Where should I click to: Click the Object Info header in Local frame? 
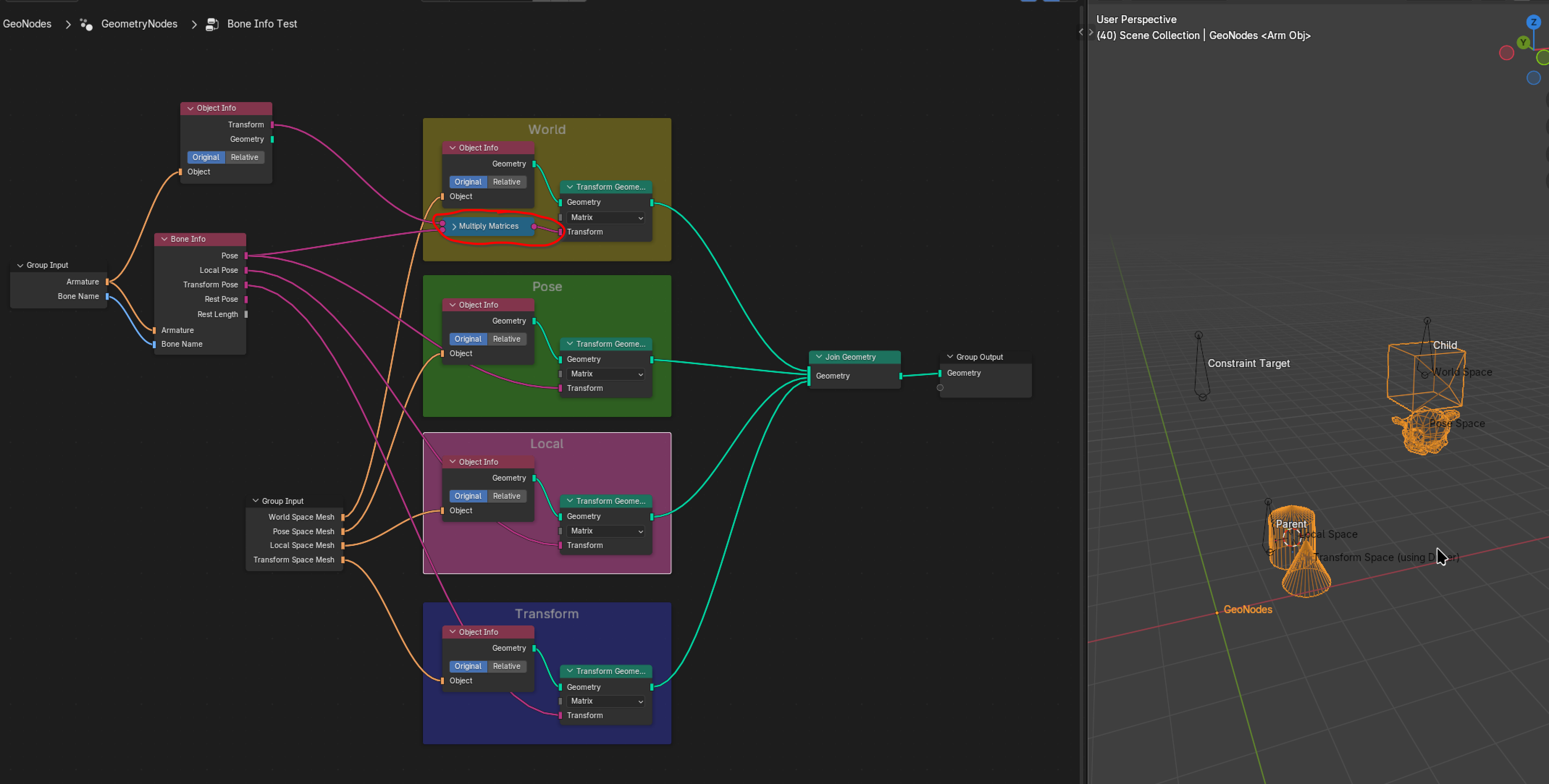coord(488,462)
